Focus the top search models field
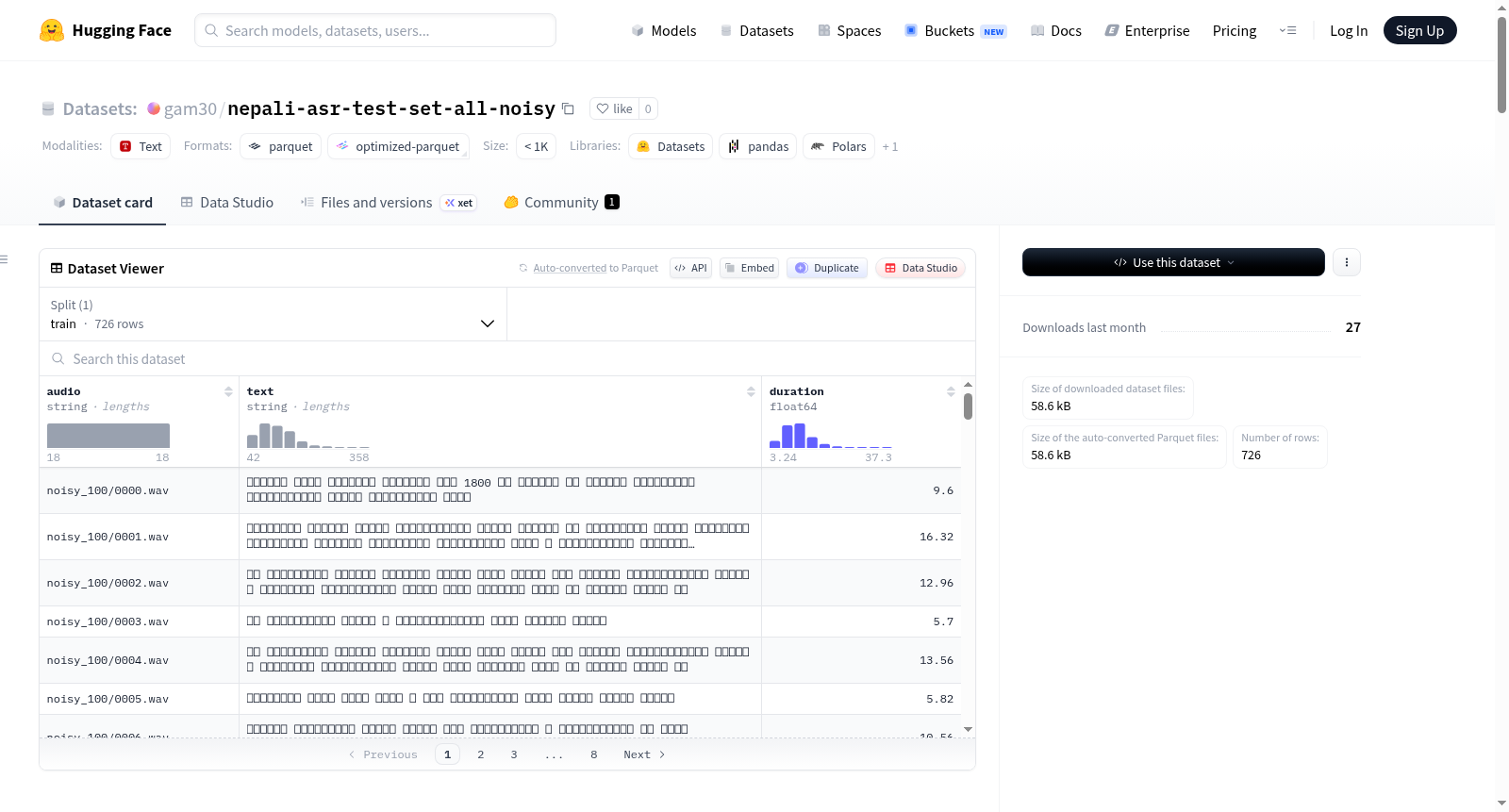 pyautogui.click(x=375, y=30)
